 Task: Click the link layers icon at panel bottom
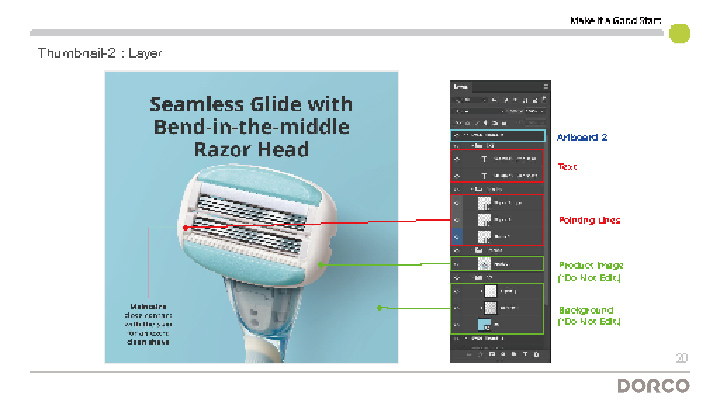(469, 354)
